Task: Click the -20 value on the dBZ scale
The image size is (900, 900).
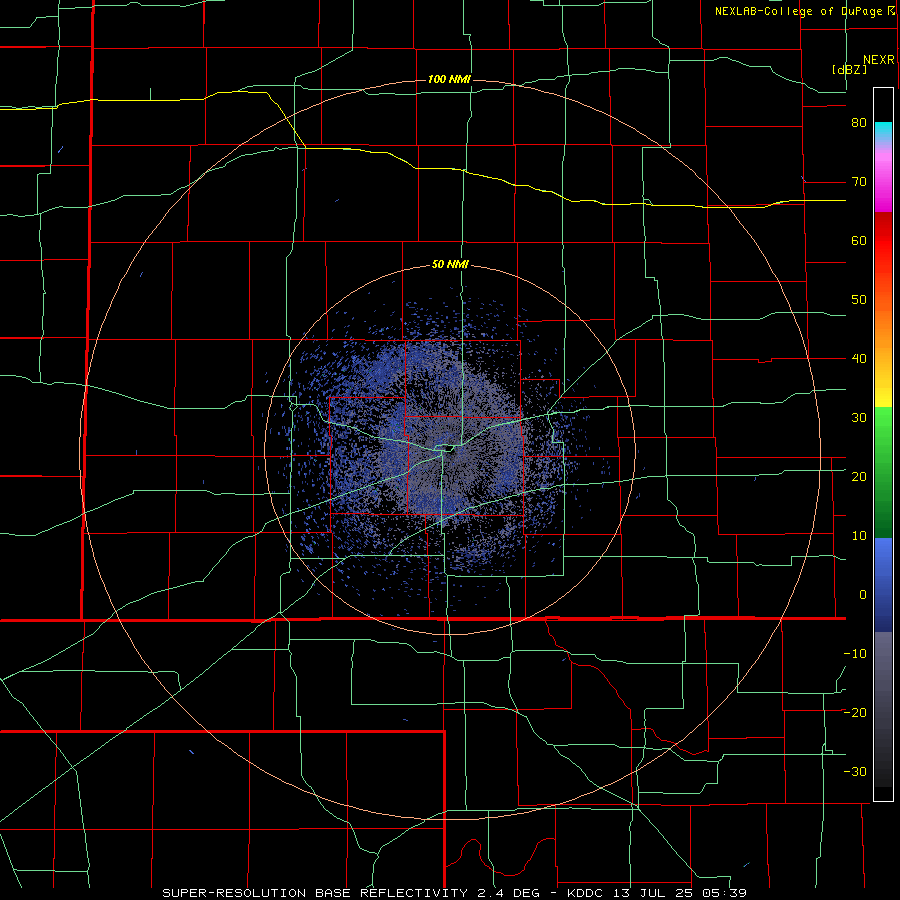Action: [x=855, y=713]
